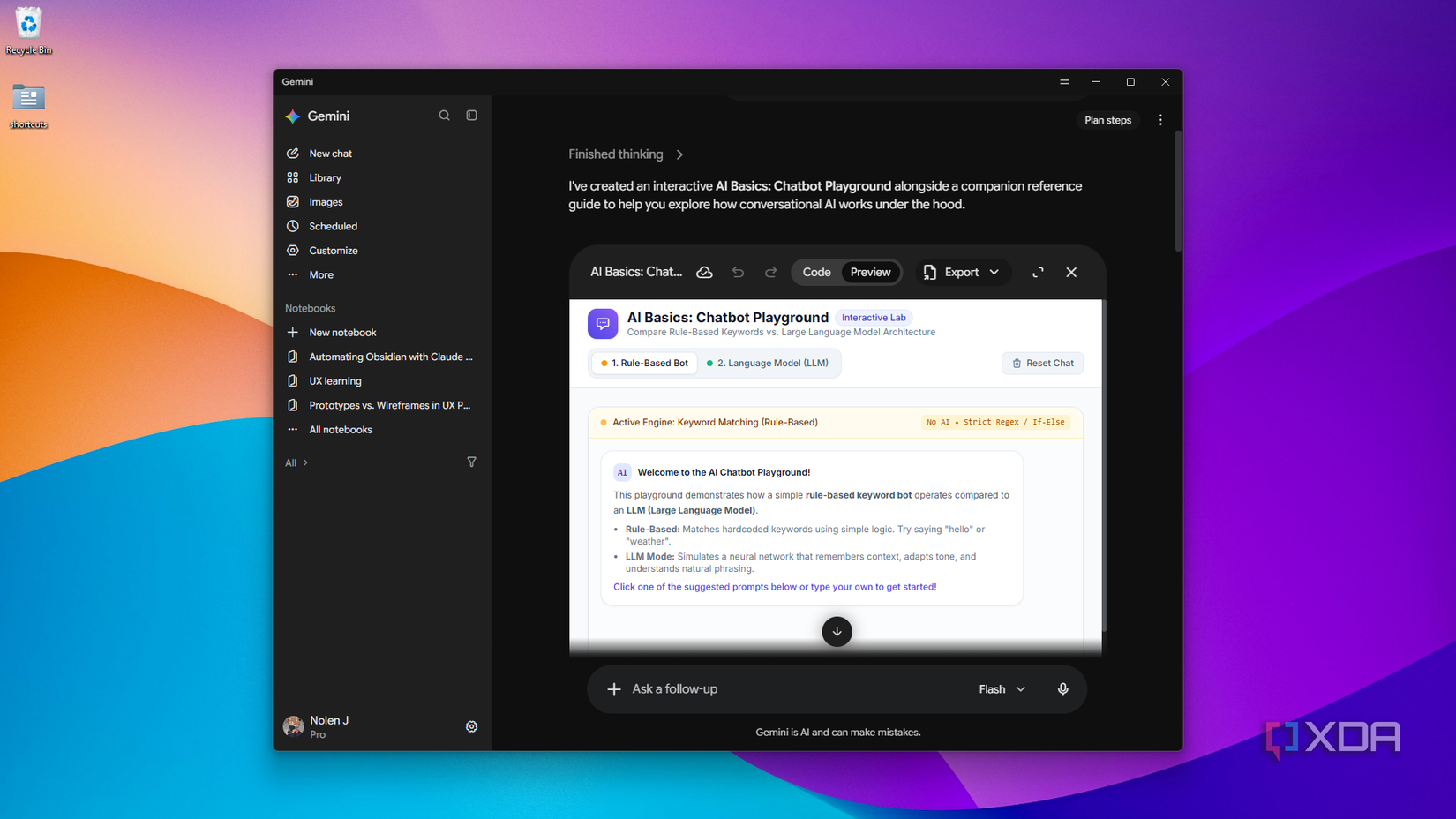Expand canvas to fullscreen
1456x819 pixels.
coord(1038,272)
